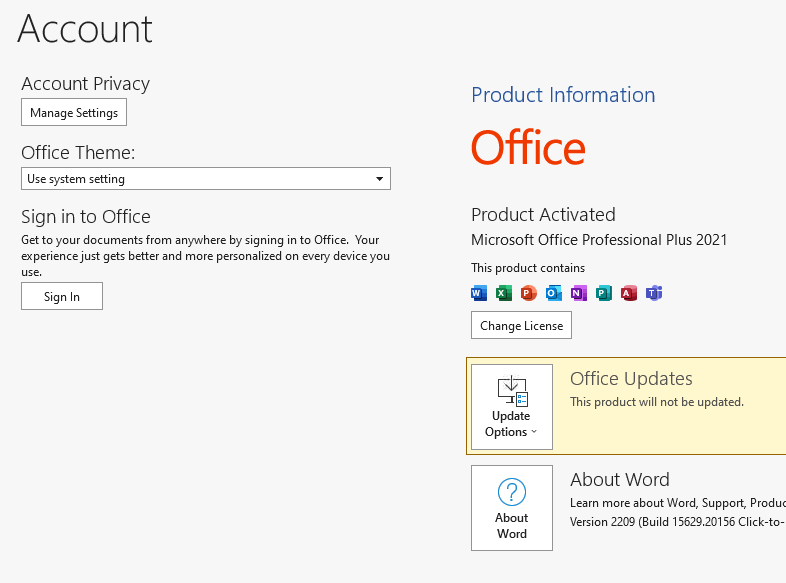Click the 'Learn more about Word' description text

678,503
